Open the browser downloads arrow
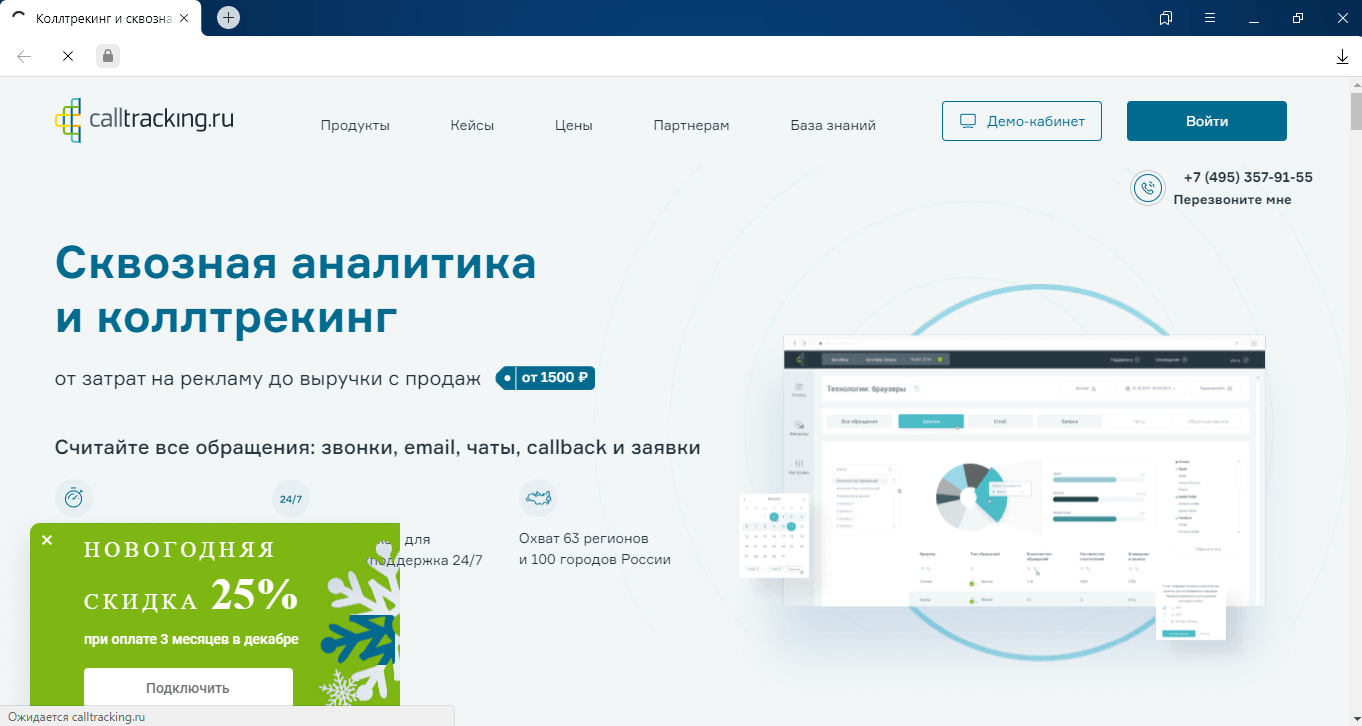Image resolution: width=1362 pixels, height=726 pixels. (1343, 57)
